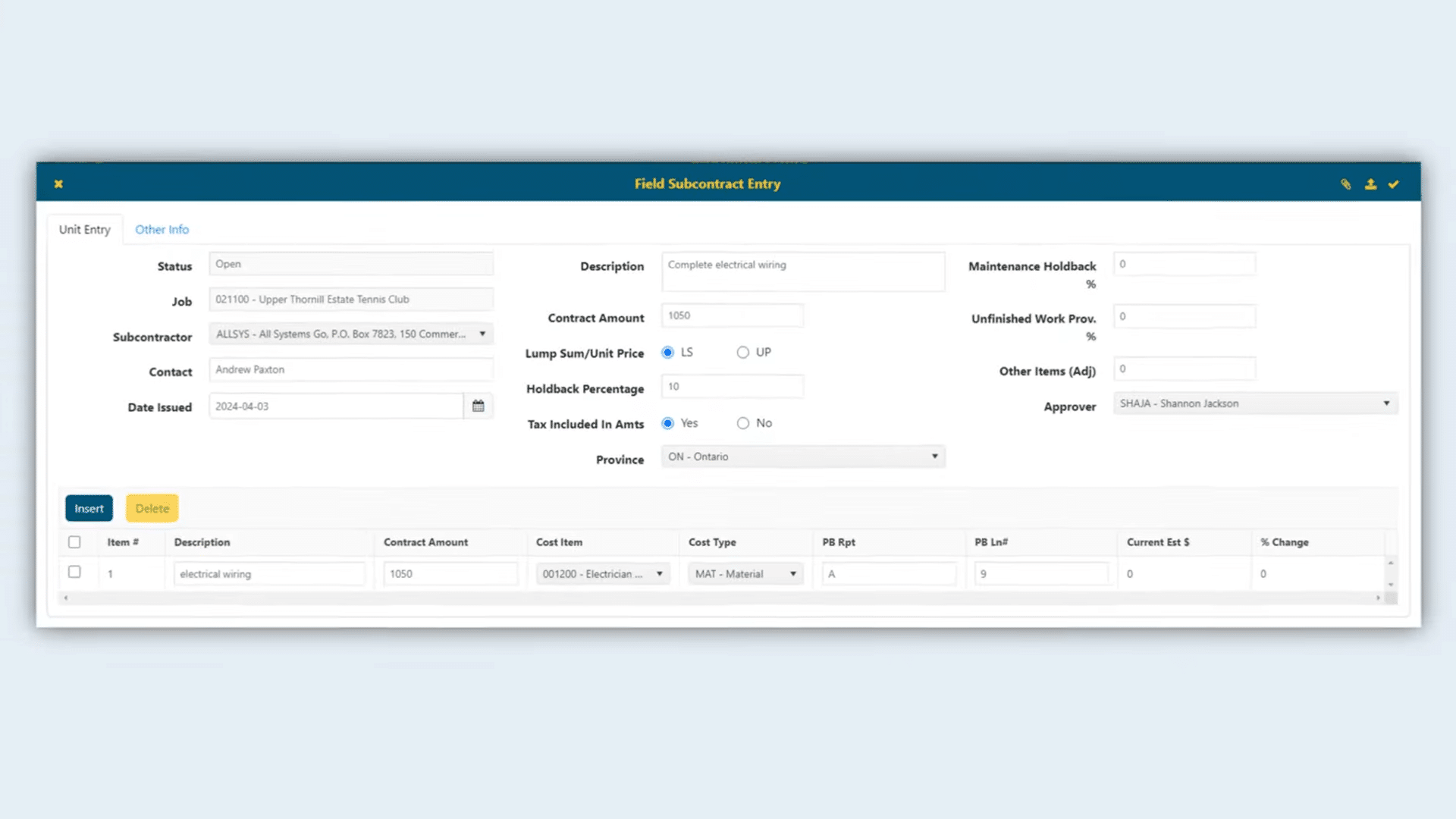Open the calendar picker for Date Issued
The height and width of the screenshot is (819, 1456).
point(478,406)
